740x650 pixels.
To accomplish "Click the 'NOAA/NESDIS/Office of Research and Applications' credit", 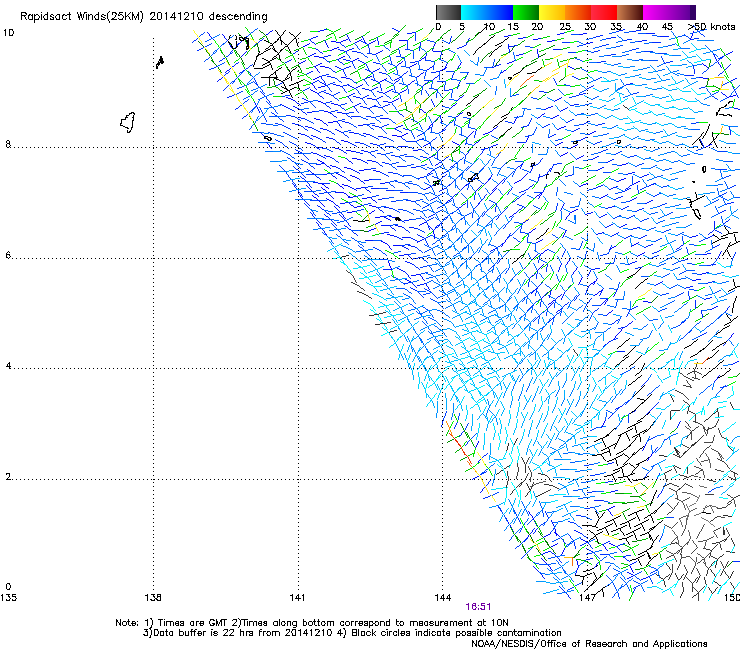I will [589, 644].
